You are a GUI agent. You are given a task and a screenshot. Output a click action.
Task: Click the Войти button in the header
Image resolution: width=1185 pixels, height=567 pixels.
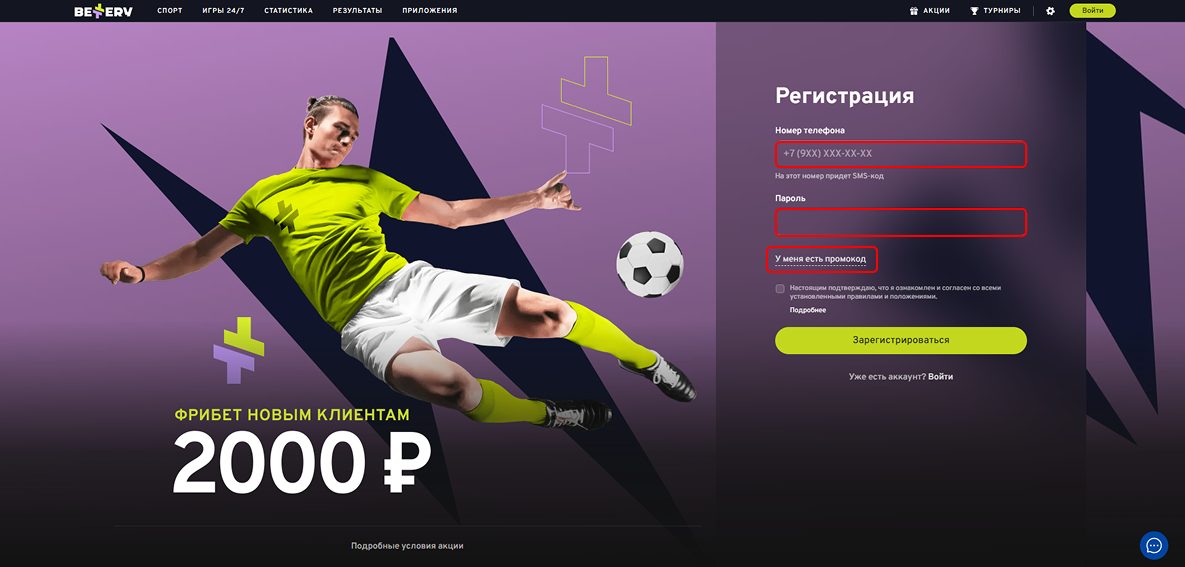coord(1092,11)
